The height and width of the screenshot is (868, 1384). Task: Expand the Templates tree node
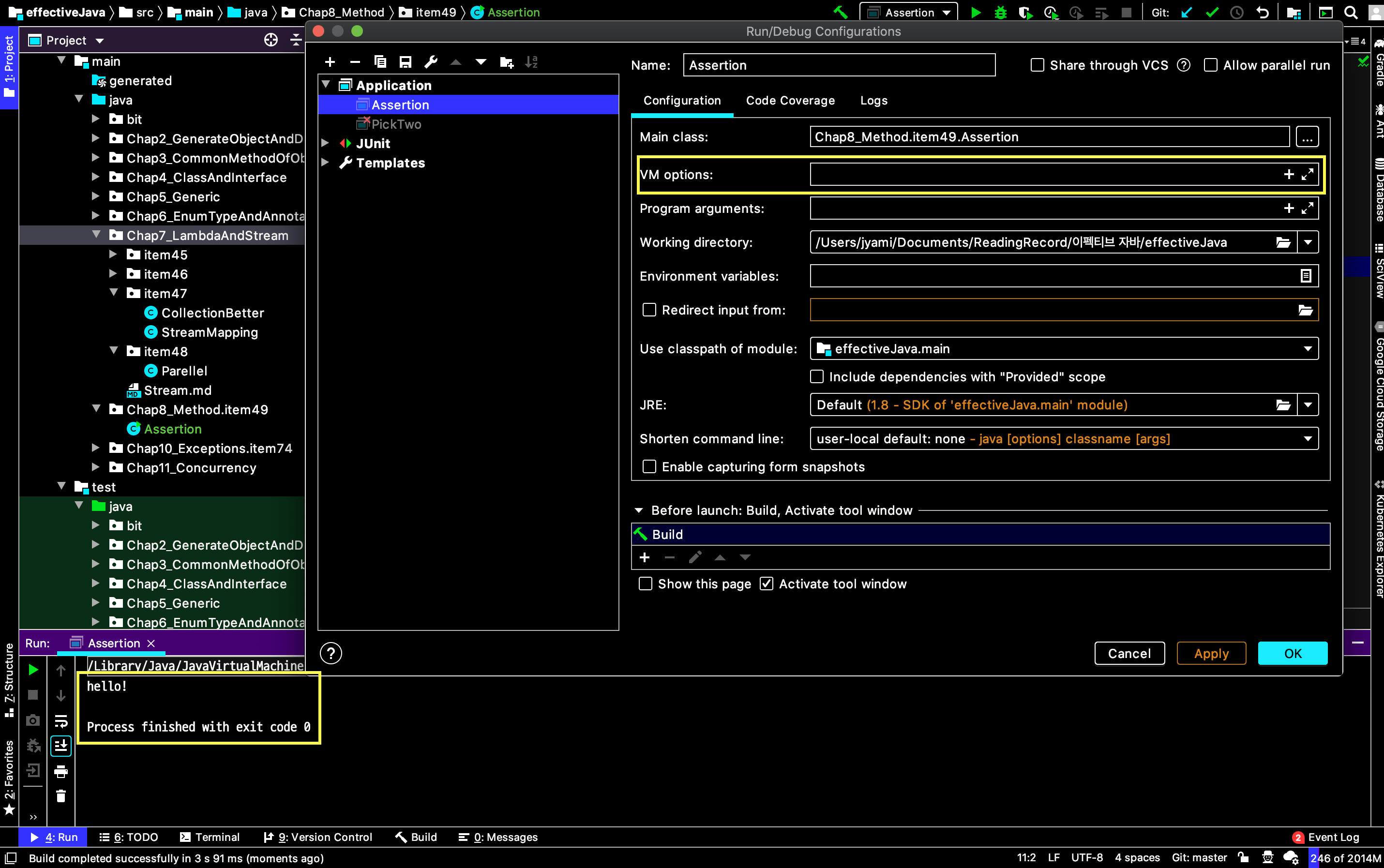point(326,163)
